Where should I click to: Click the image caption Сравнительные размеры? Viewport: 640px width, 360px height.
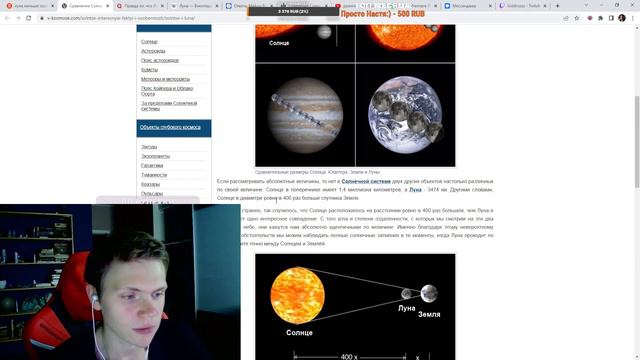(x=317, y=172)
